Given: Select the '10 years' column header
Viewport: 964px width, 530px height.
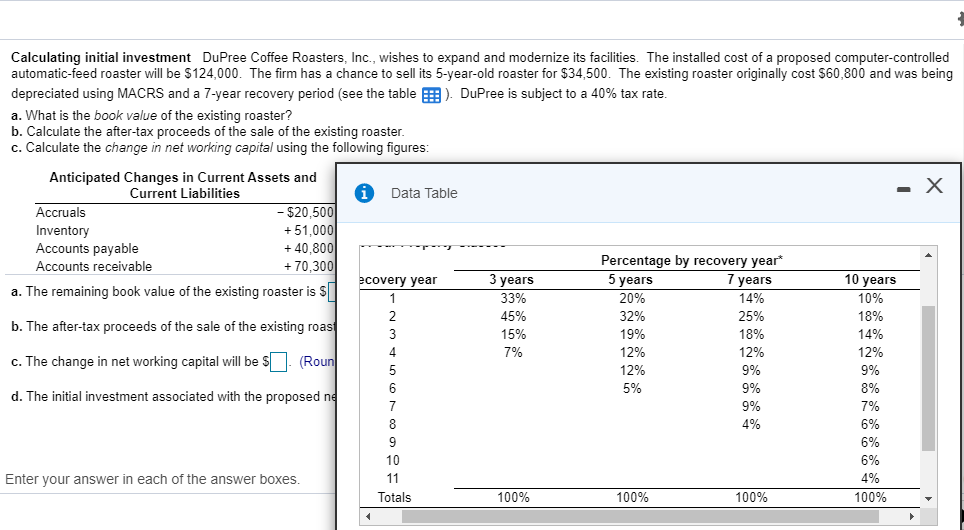Looking at the screenshot, I should (870, 280).
